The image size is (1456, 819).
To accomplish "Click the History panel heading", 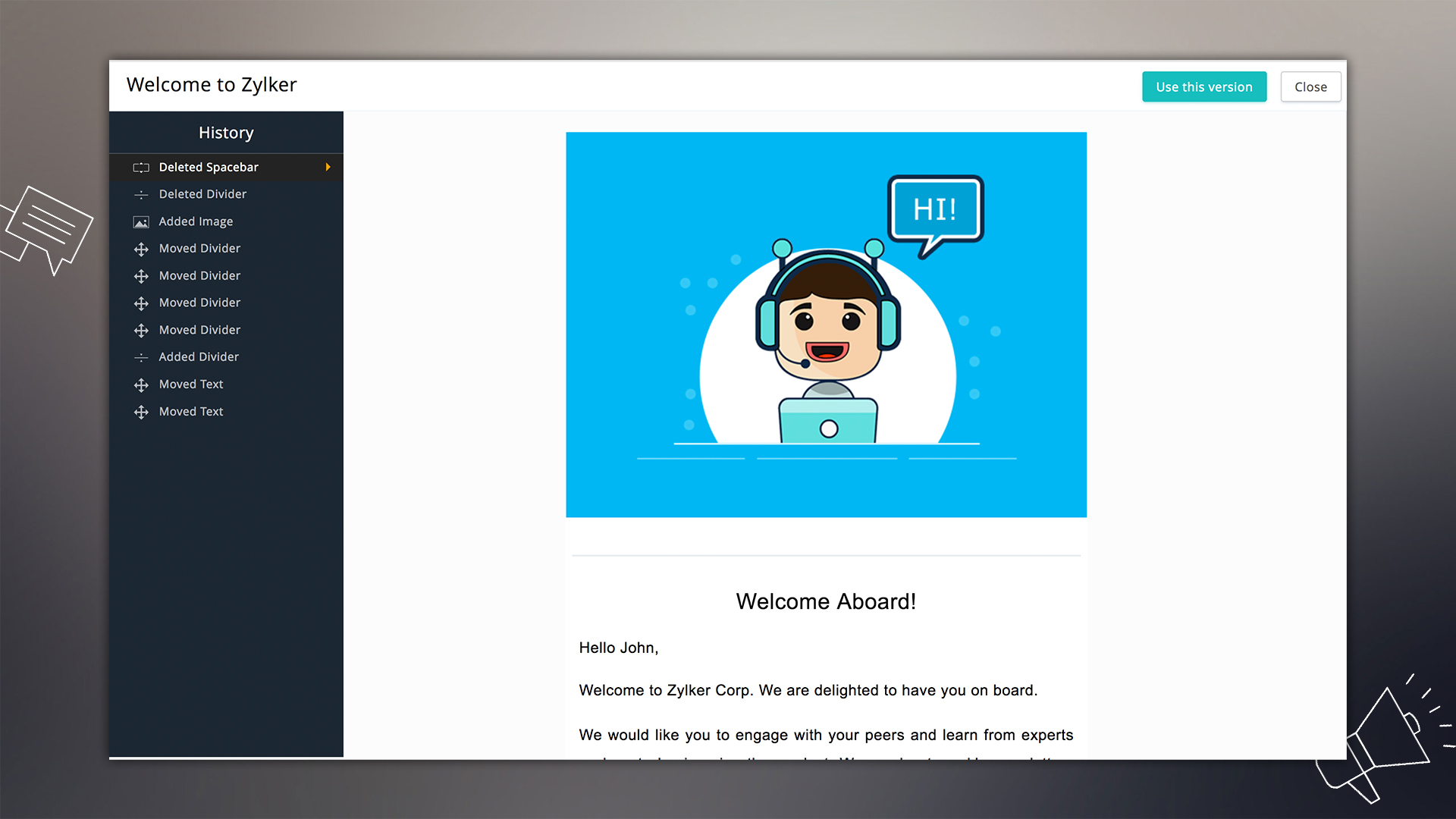I will 226,133.
